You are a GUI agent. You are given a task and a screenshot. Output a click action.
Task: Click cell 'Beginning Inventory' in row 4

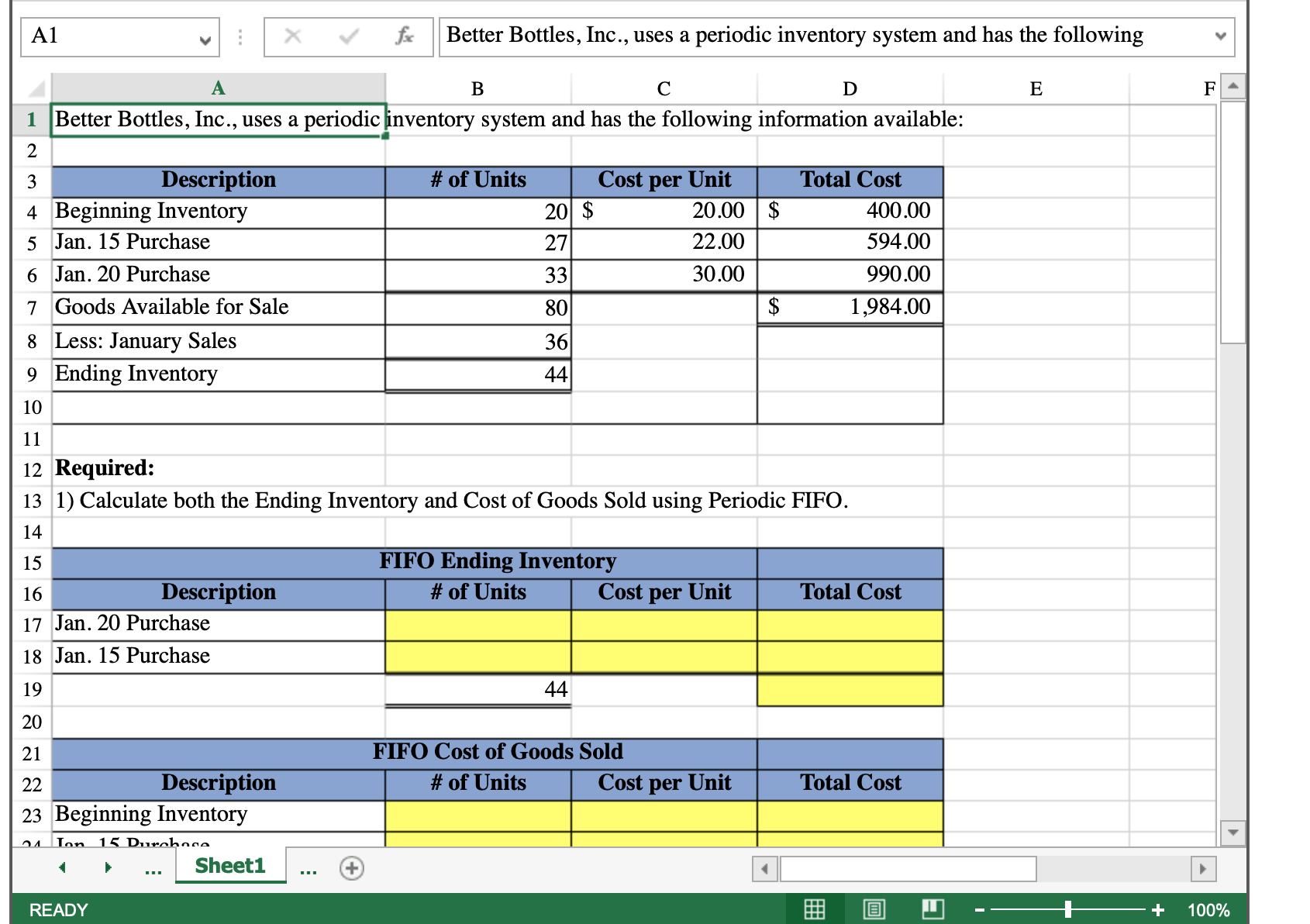(x=219, y=212)
